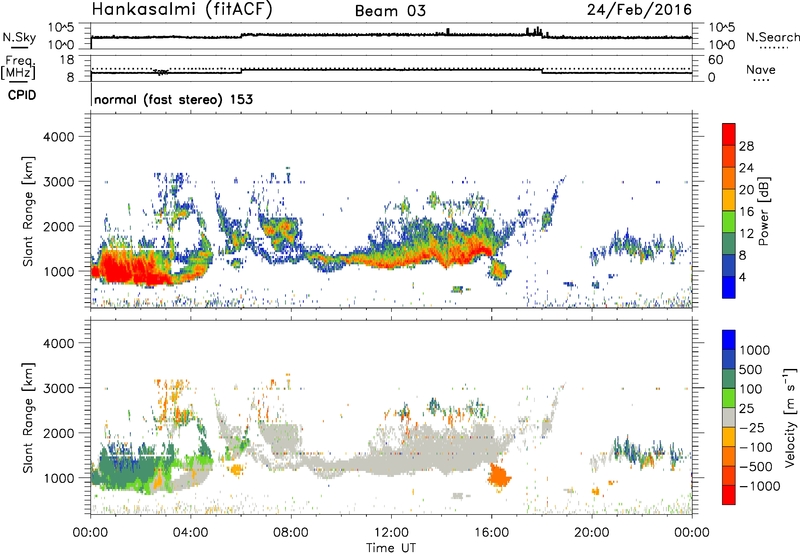Screen dimensions: 800x554
Task: Click the Nave legend label
Action: click(761, 70)
